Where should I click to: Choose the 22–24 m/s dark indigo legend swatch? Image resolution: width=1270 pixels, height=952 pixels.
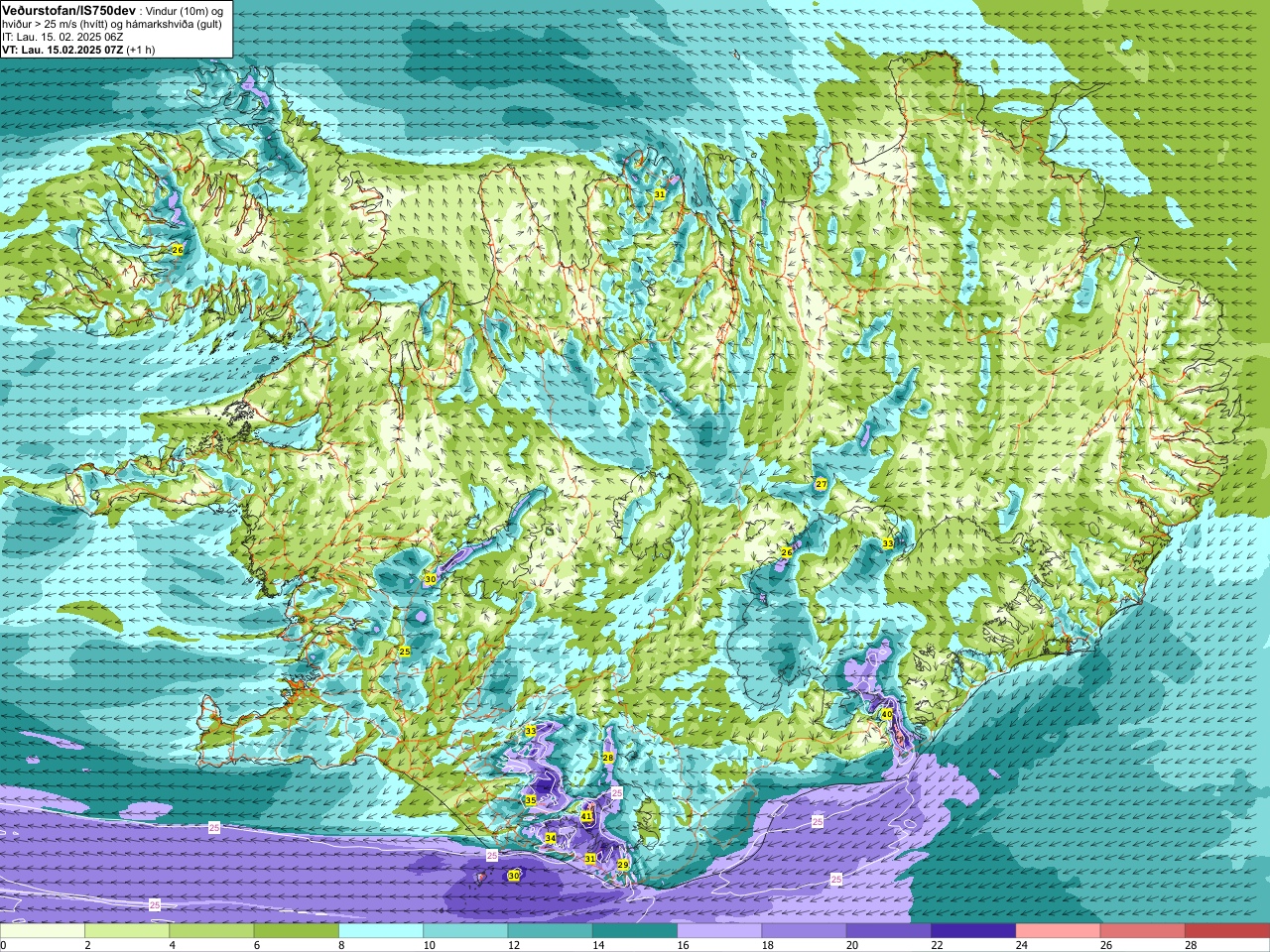[x=972, y=931]
